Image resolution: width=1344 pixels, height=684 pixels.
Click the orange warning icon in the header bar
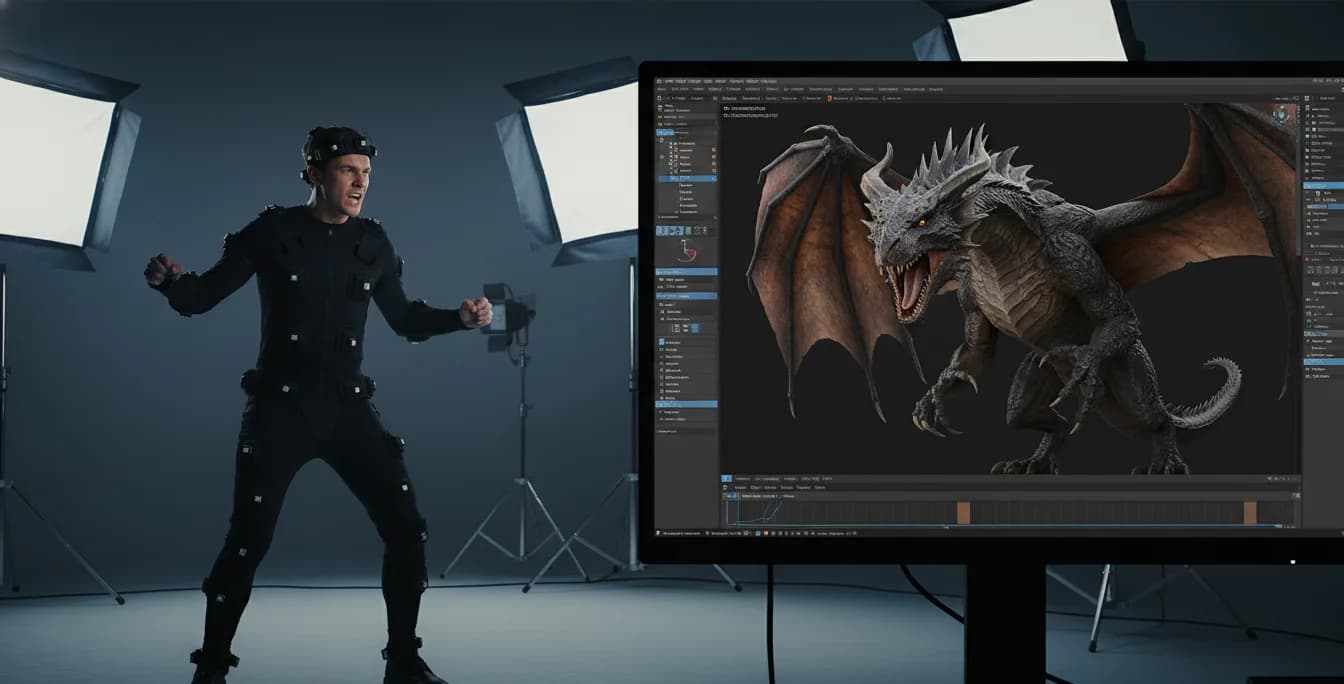point(828,98)
